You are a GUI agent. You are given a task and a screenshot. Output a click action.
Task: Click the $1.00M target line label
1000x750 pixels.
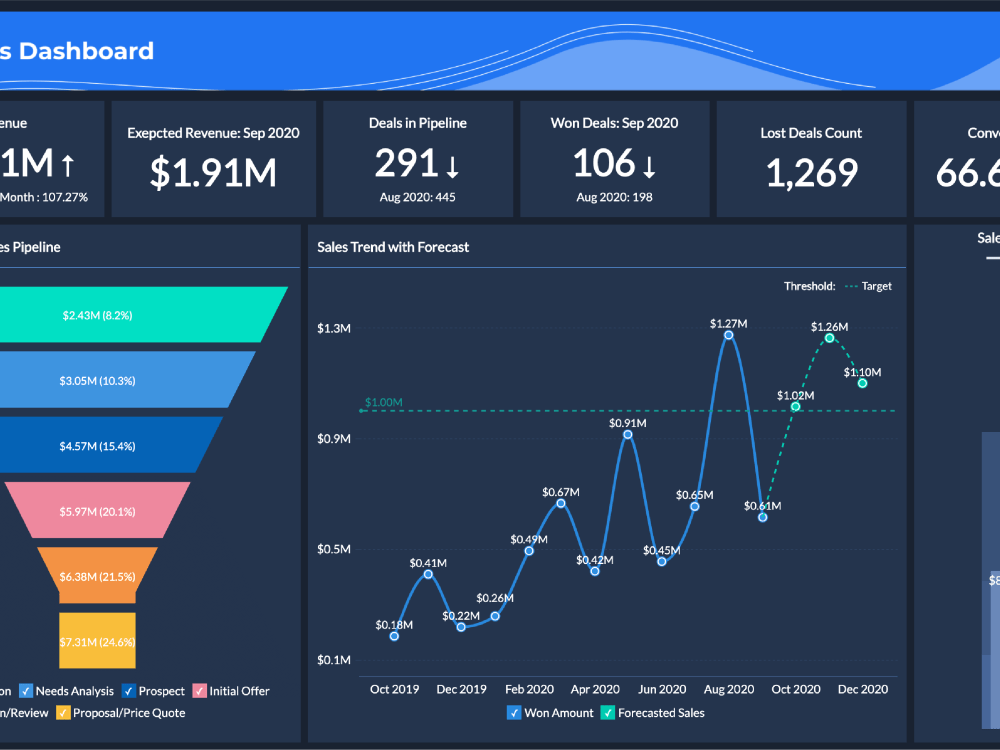coord(383,402)
